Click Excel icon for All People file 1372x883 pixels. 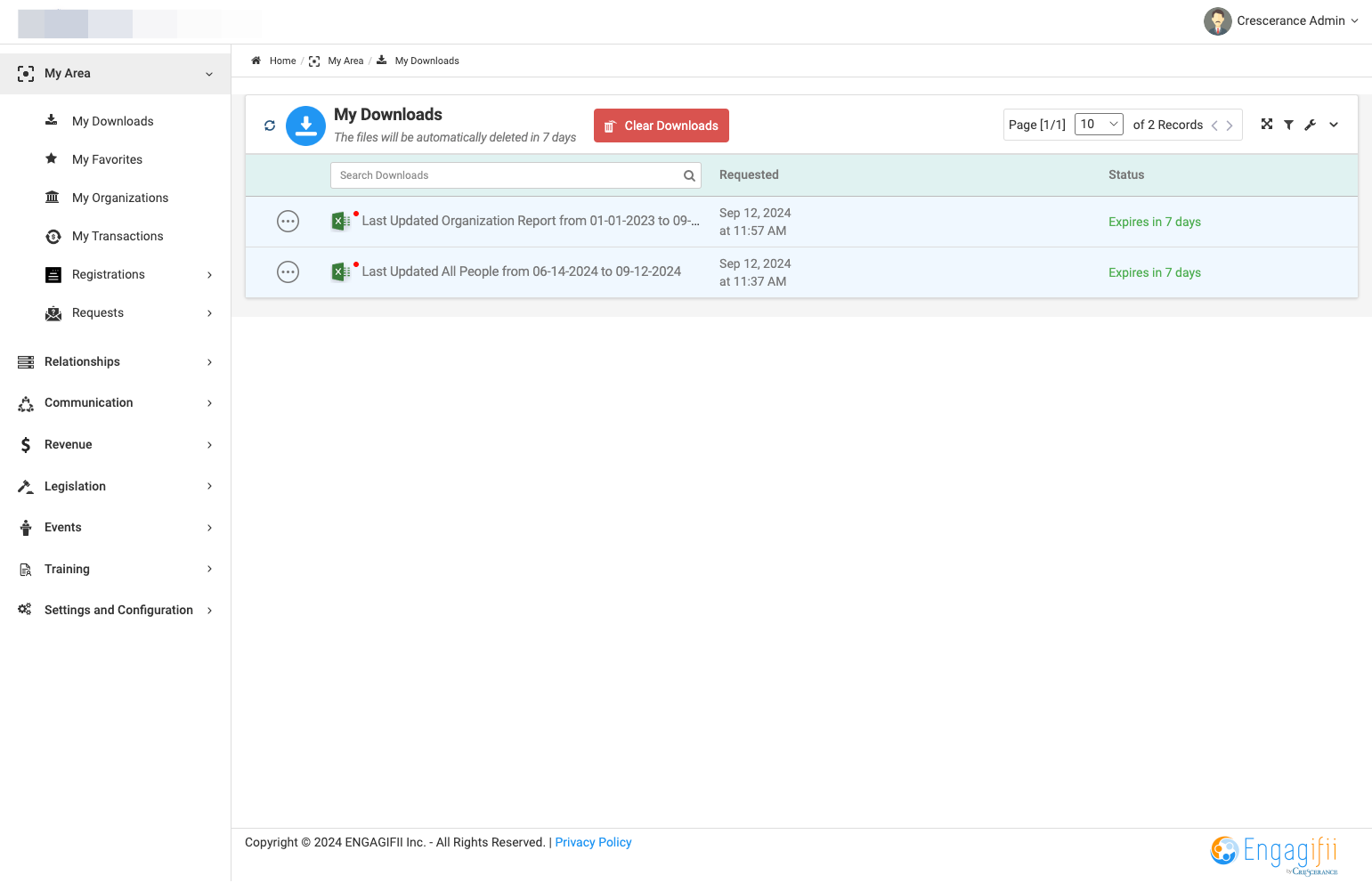coord(340,272)
